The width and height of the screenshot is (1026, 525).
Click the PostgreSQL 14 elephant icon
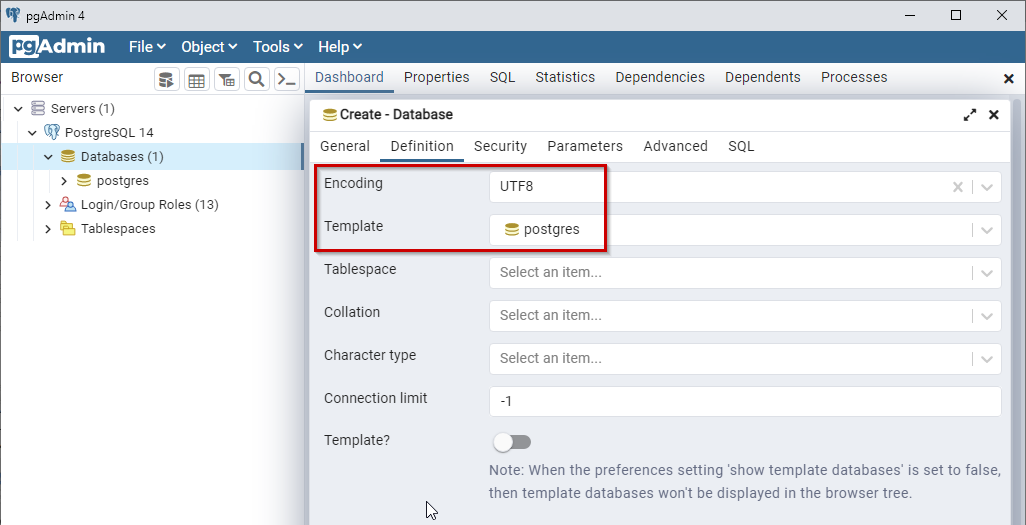click(x=52, y=132)
